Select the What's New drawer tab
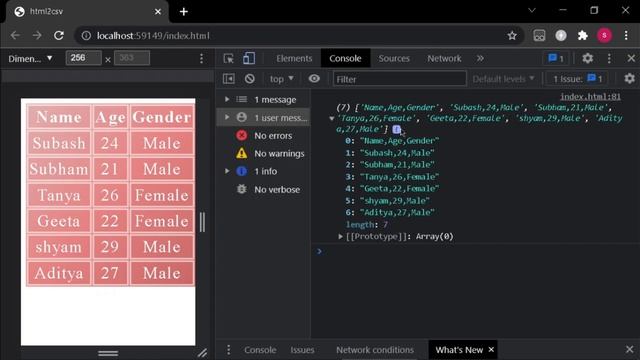The width and height of the screenshot is (640, 360). 459,350
